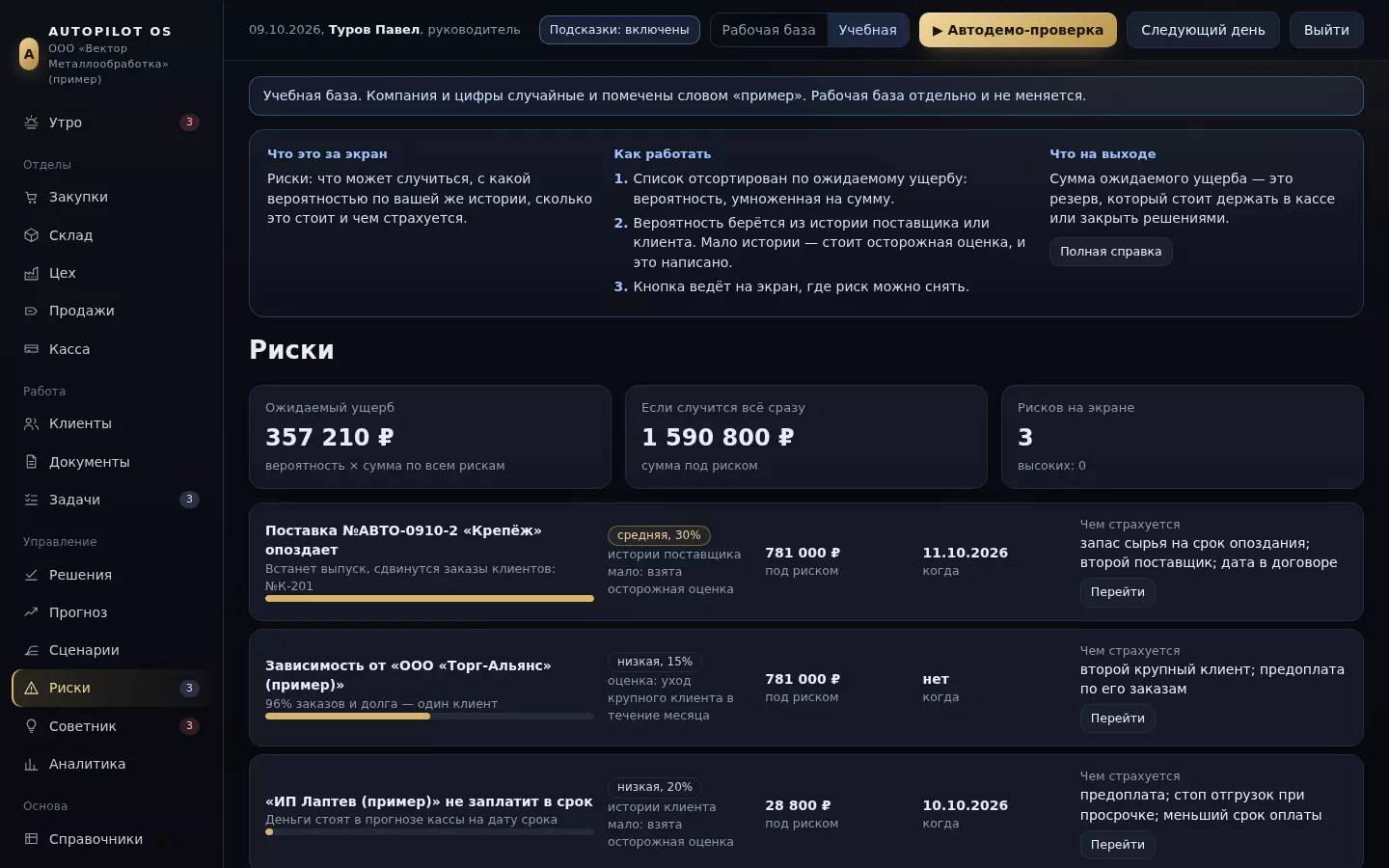This screenshot has height=868, width=1389.
Task: Click the Риски warning triangle icon
Action: (31, 688)
